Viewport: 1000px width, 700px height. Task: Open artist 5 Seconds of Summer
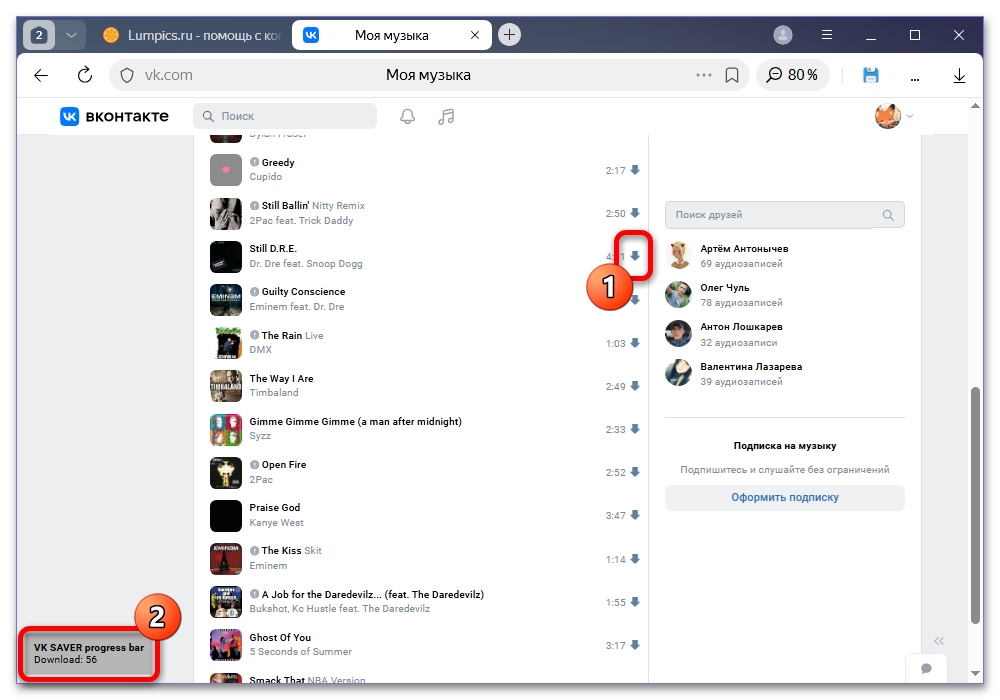tap(300, 652)
